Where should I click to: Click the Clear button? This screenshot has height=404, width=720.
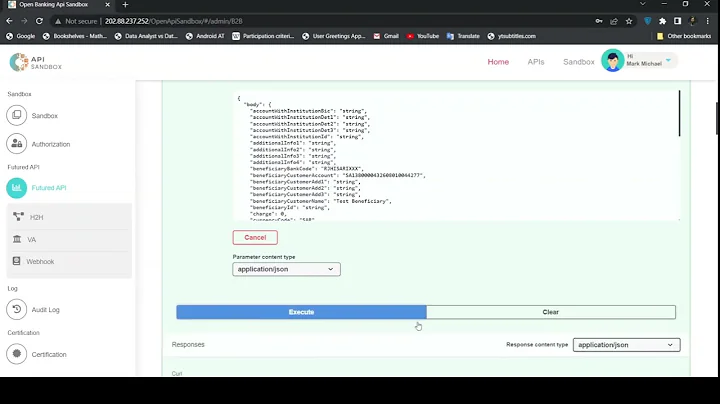pyautogui.click(x=551, y=312)
